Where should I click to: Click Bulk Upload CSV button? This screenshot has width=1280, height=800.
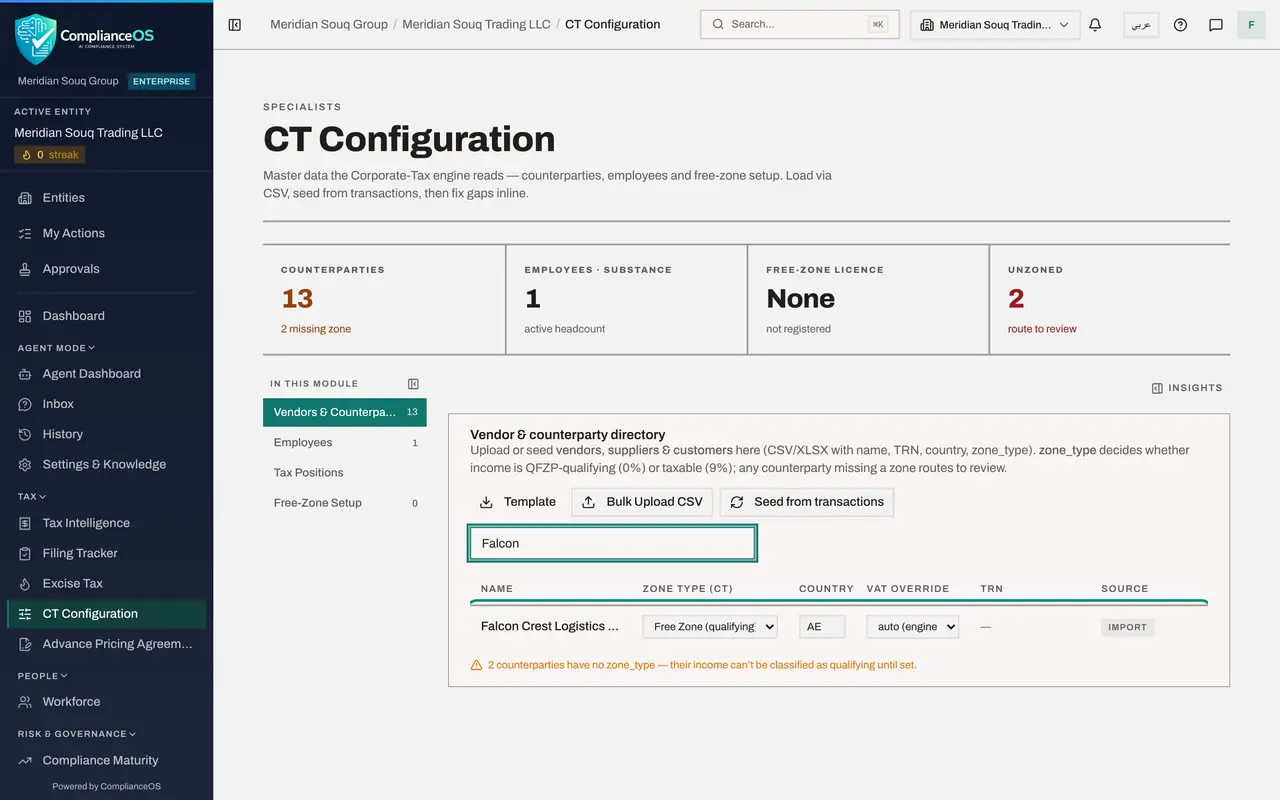[x=642, y=502]
